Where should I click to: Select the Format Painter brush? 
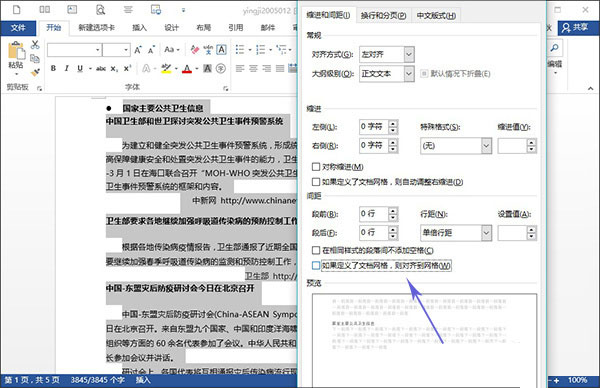[x=35, y=72]
